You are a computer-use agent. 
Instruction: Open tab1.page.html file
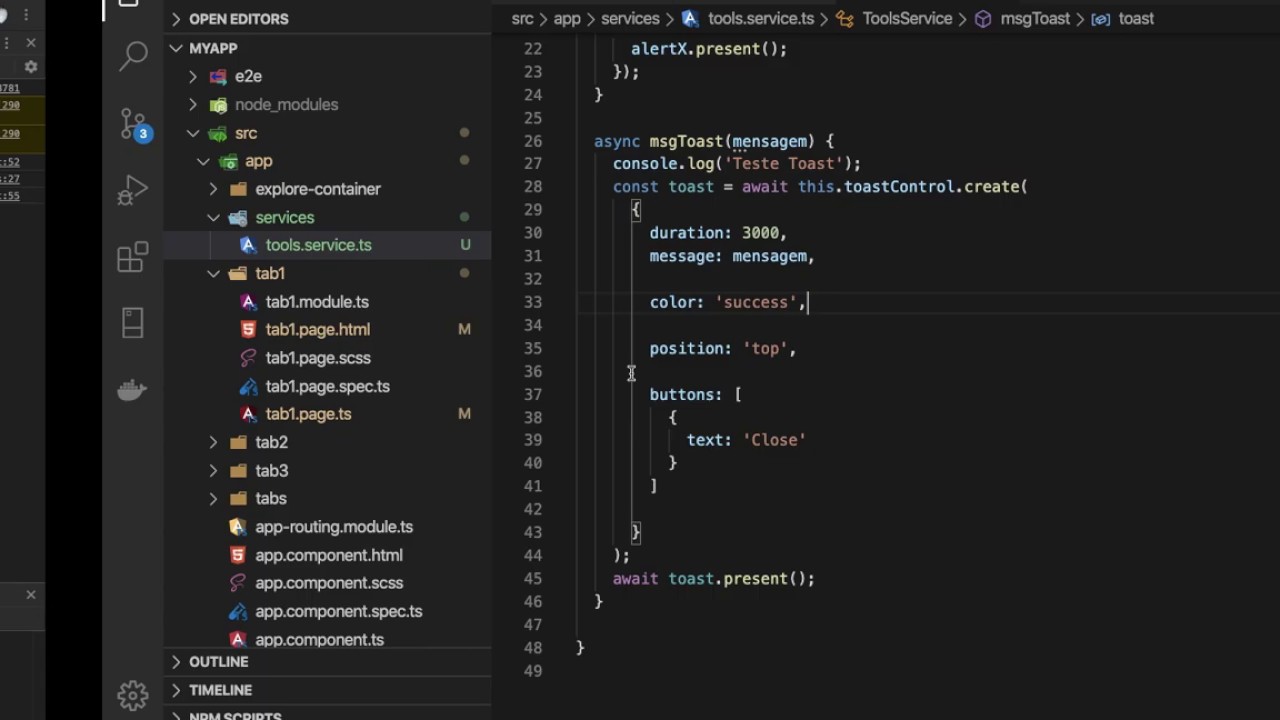[x=317, y=329]
